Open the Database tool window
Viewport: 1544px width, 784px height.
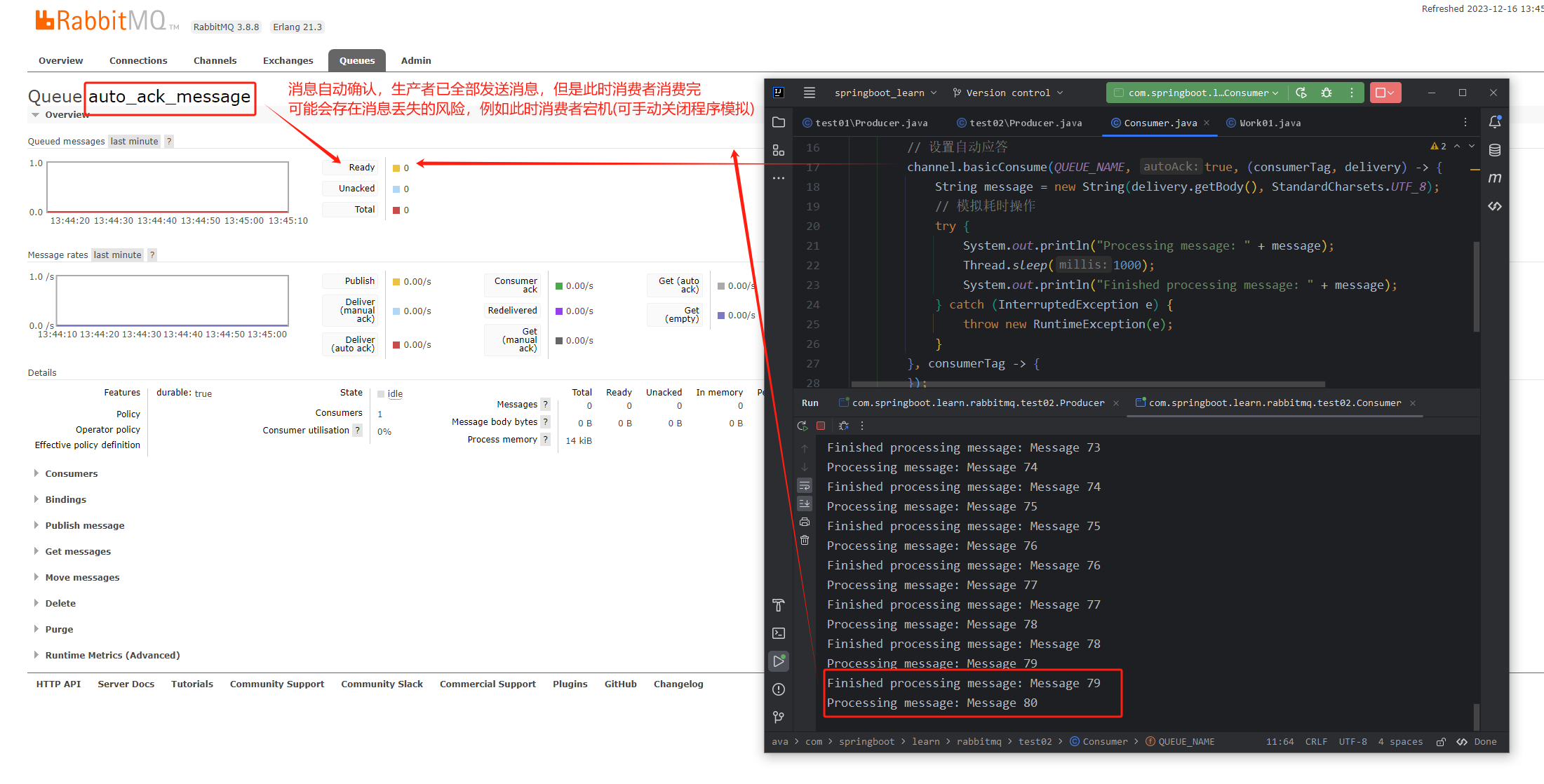pos(1495,150)
